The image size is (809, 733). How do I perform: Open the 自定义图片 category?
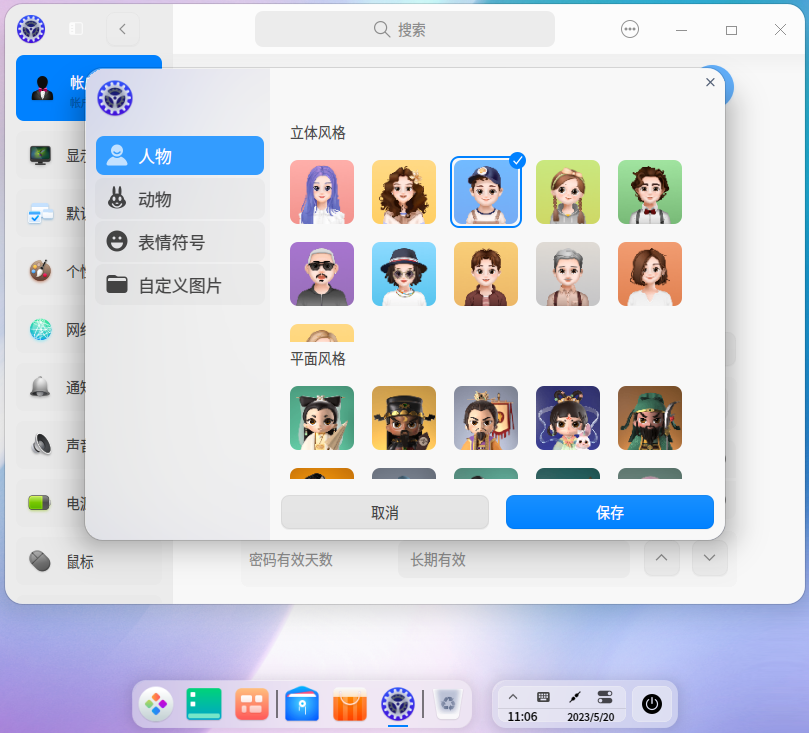click(x=180, y=285)
